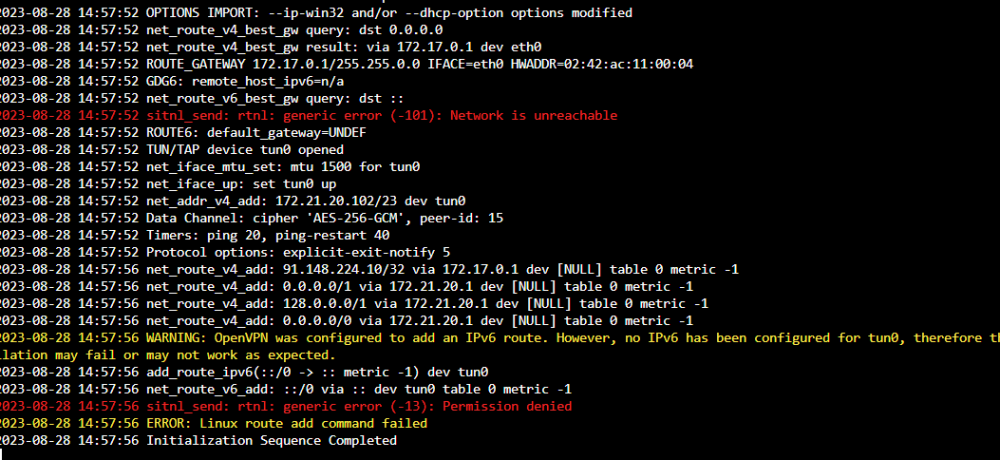Screen dimensions: 1000x460
Task: Click the route line for 0.0.0.0/0
Action: click(346, 321)
